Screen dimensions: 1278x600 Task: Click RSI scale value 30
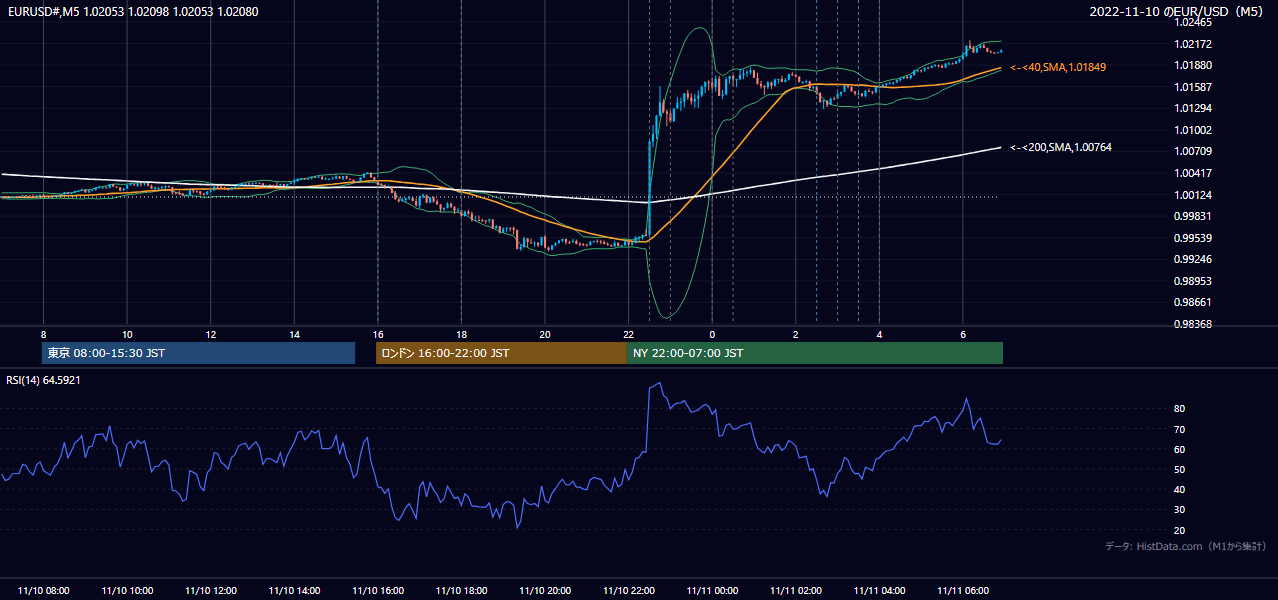tap(1180, 510)
